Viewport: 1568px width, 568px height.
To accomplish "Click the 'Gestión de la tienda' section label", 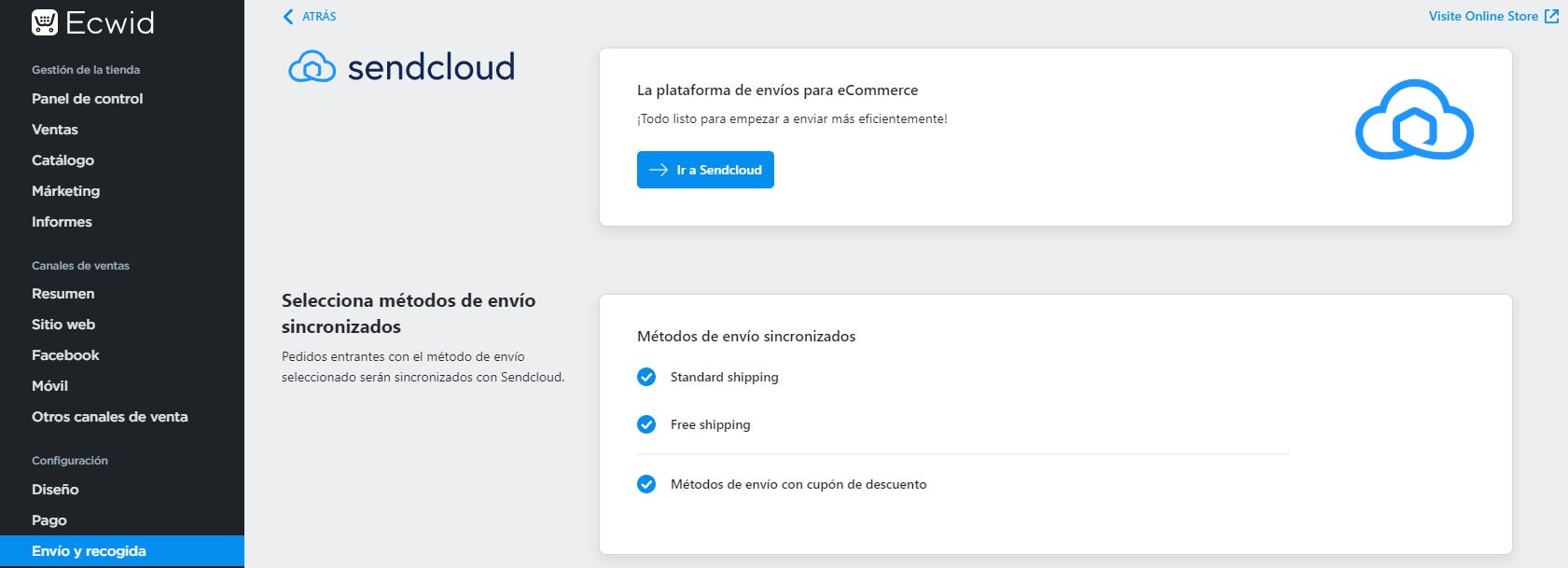I will coord(86,70).
